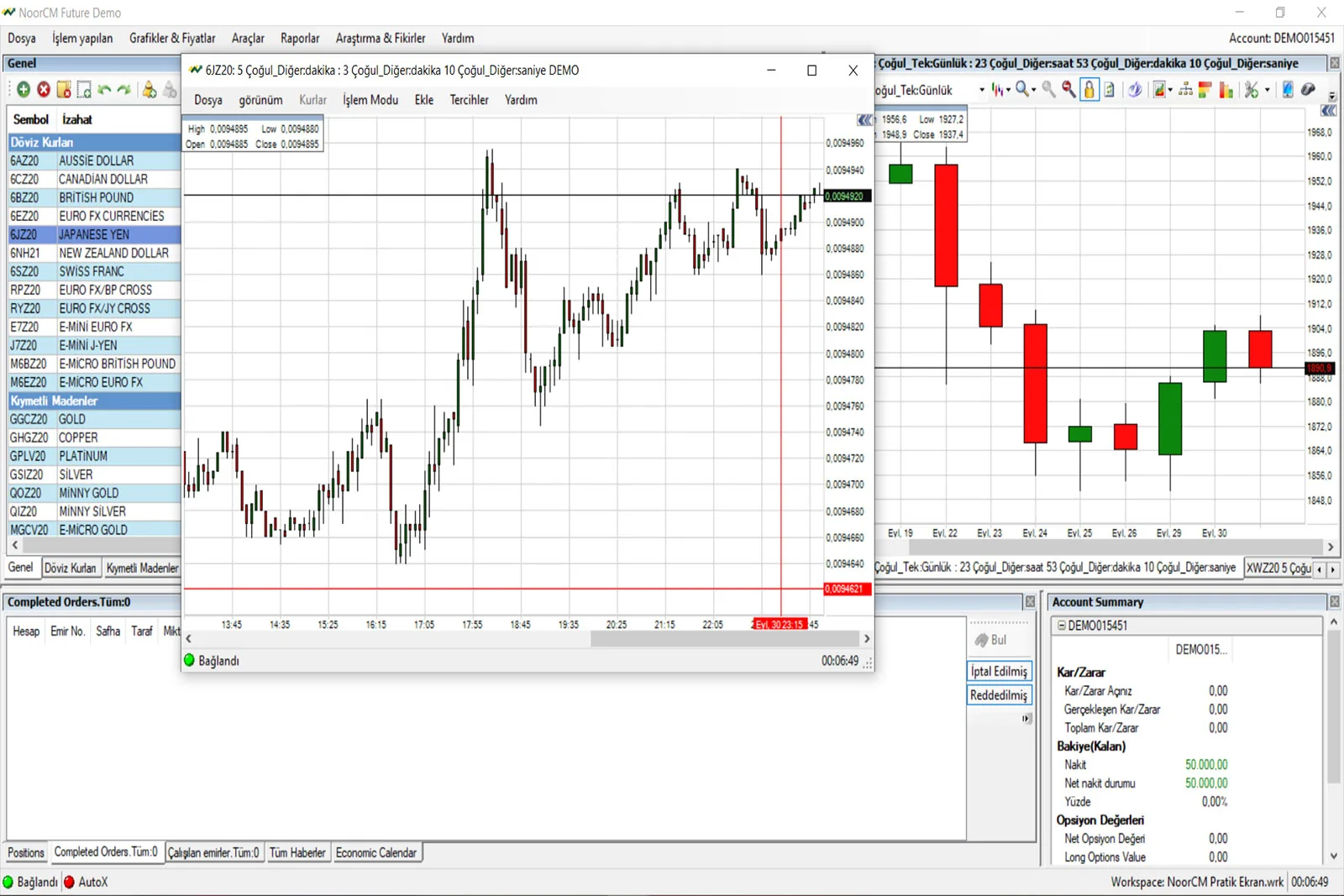Screen dimensions: 1344x896
Task: Click the 6JZ20 chart horizontal scrollbar thumb
Action: tap(724, 639)
